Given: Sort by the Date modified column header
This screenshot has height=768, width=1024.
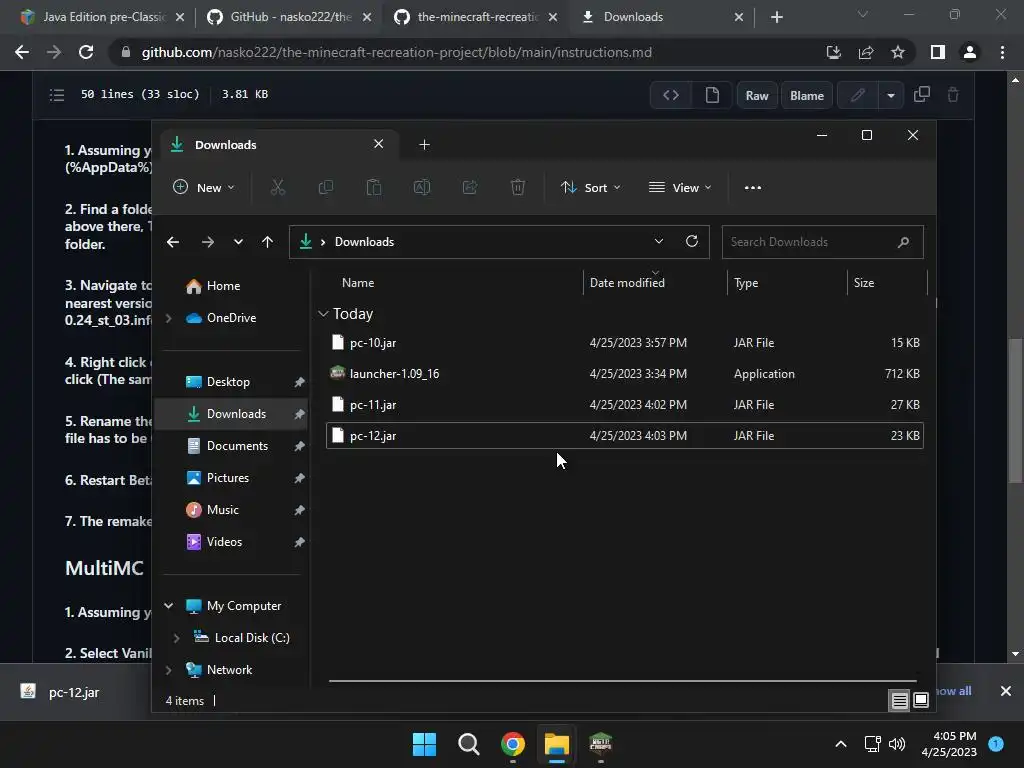Looking at the screenshot, I should point(627,283).
